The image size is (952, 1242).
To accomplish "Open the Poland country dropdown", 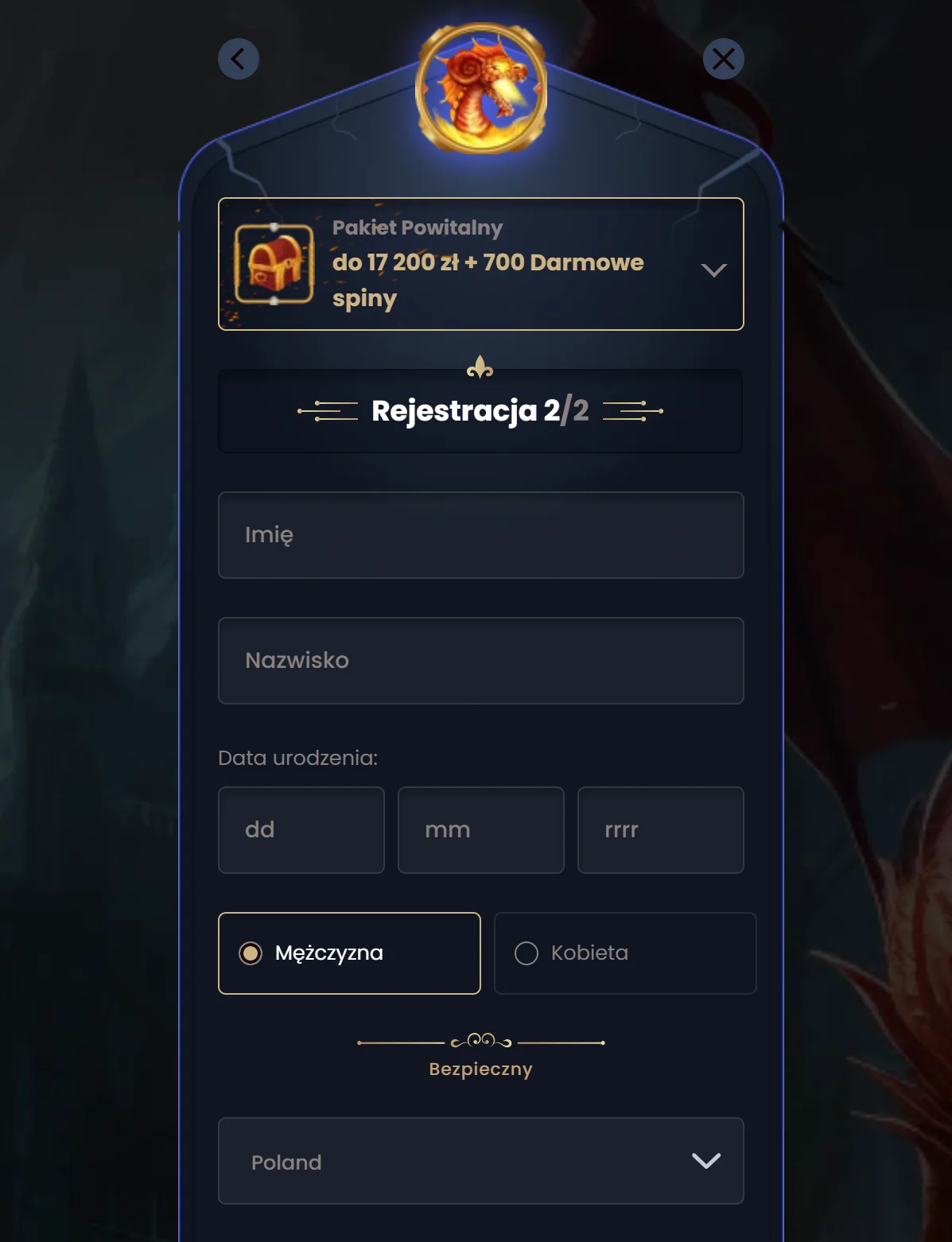I will [481, 1161].
